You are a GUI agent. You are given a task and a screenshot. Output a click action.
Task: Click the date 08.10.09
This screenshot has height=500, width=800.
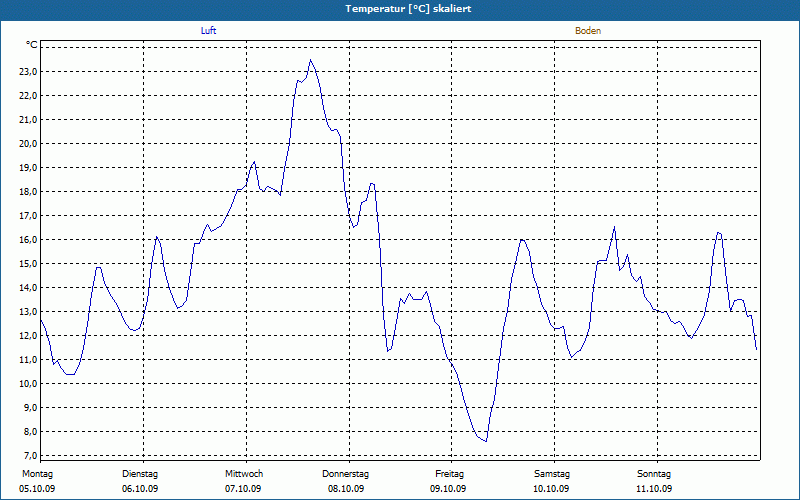point(346,489)
